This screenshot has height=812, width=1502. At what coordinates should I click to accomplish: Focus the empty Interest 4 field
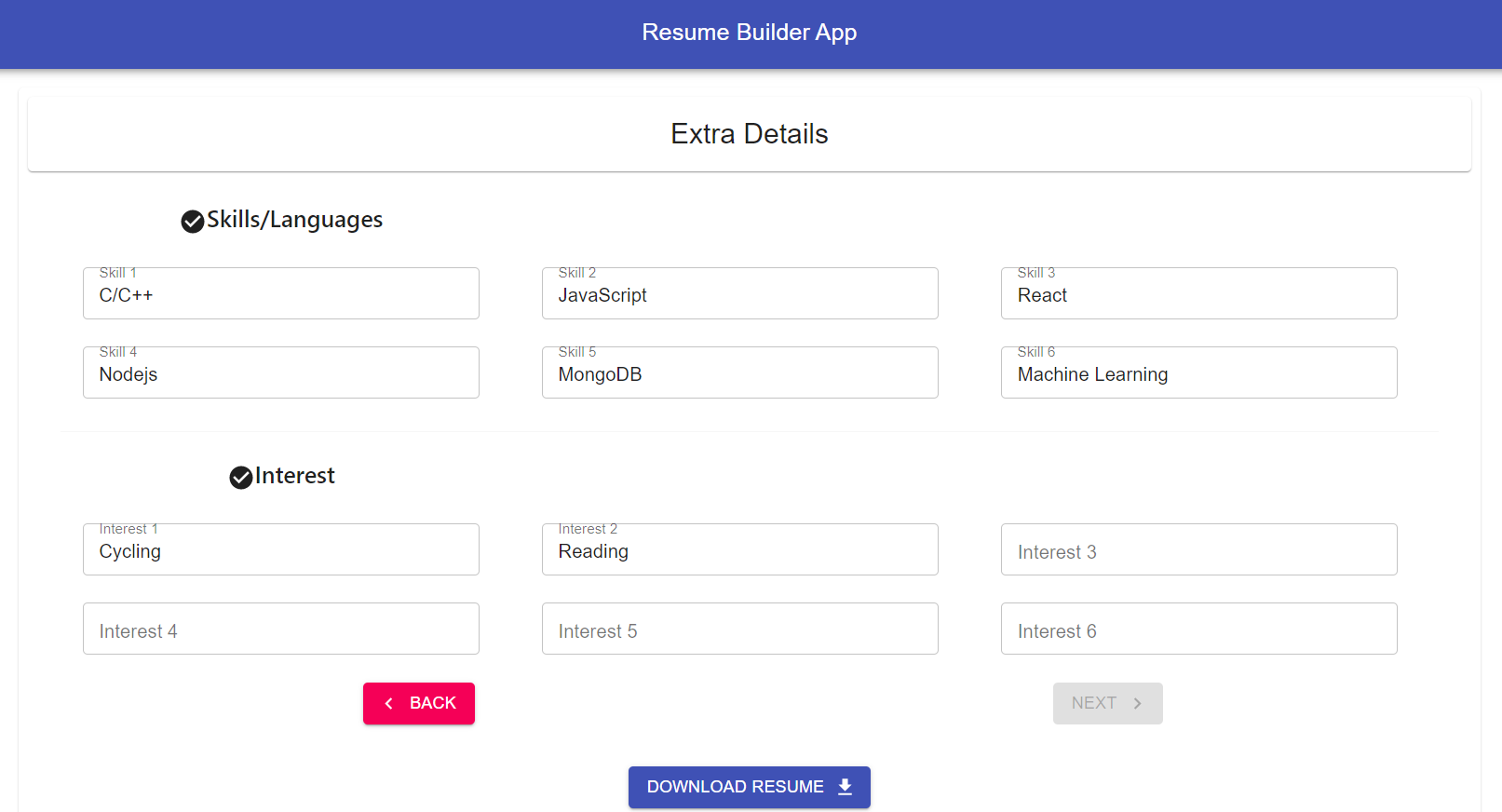pos(281,629)
